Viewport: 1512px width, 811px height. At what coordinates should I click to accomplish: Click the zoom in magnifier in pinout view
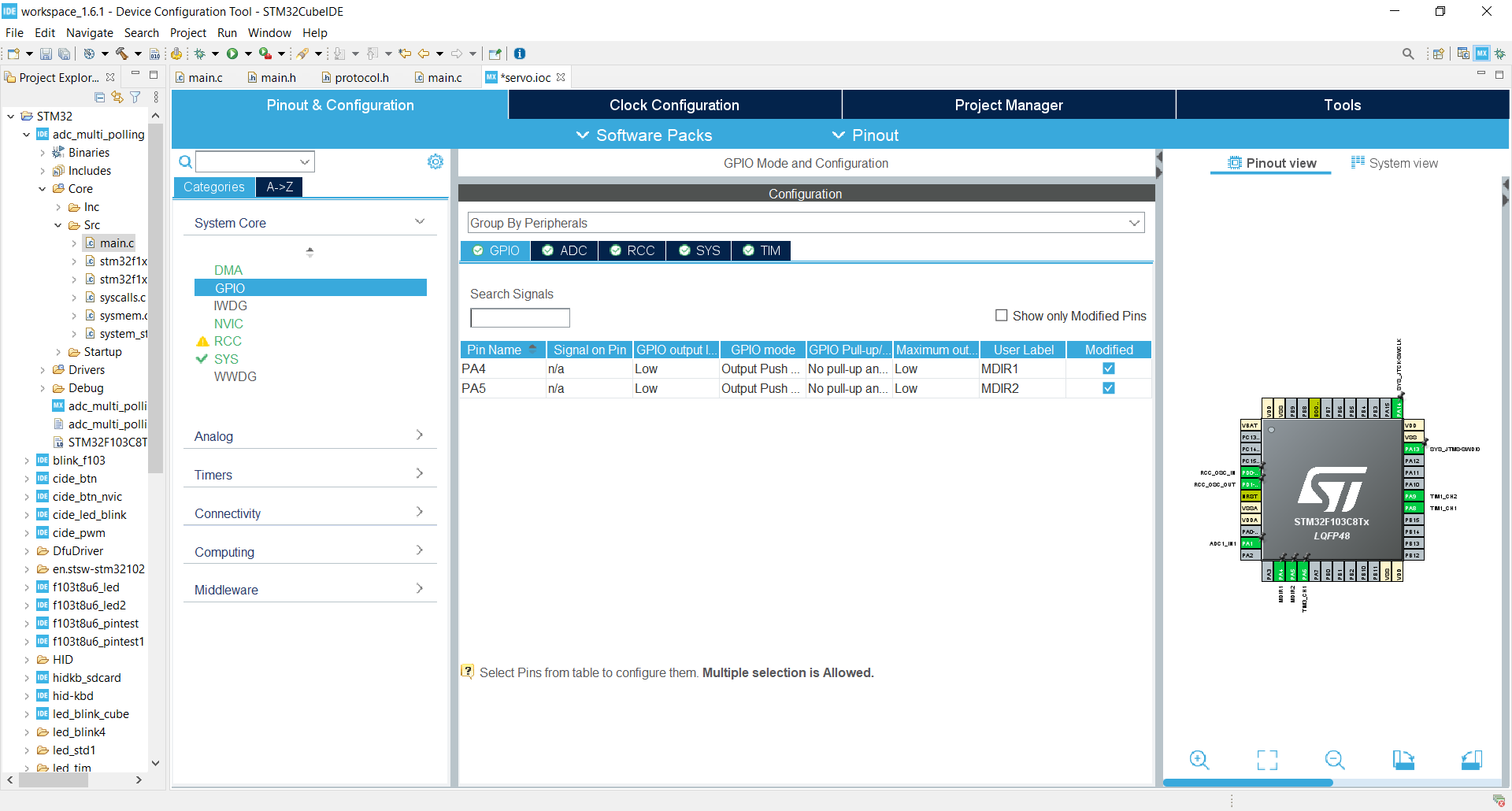point(1199,760)
